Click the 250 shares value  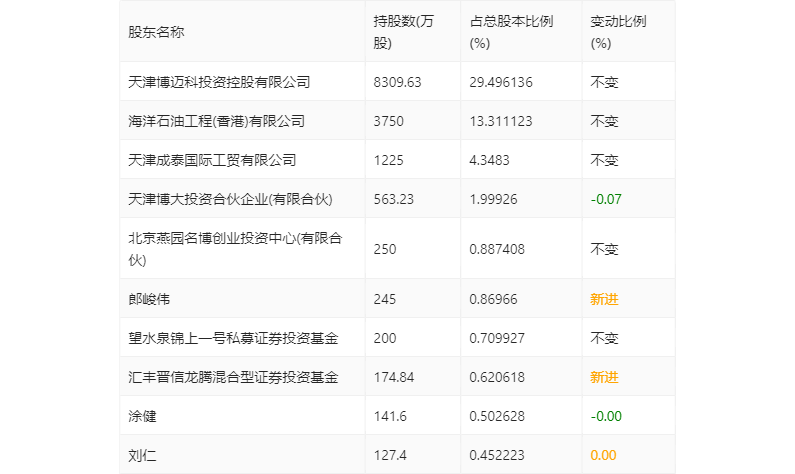(385, 249)
